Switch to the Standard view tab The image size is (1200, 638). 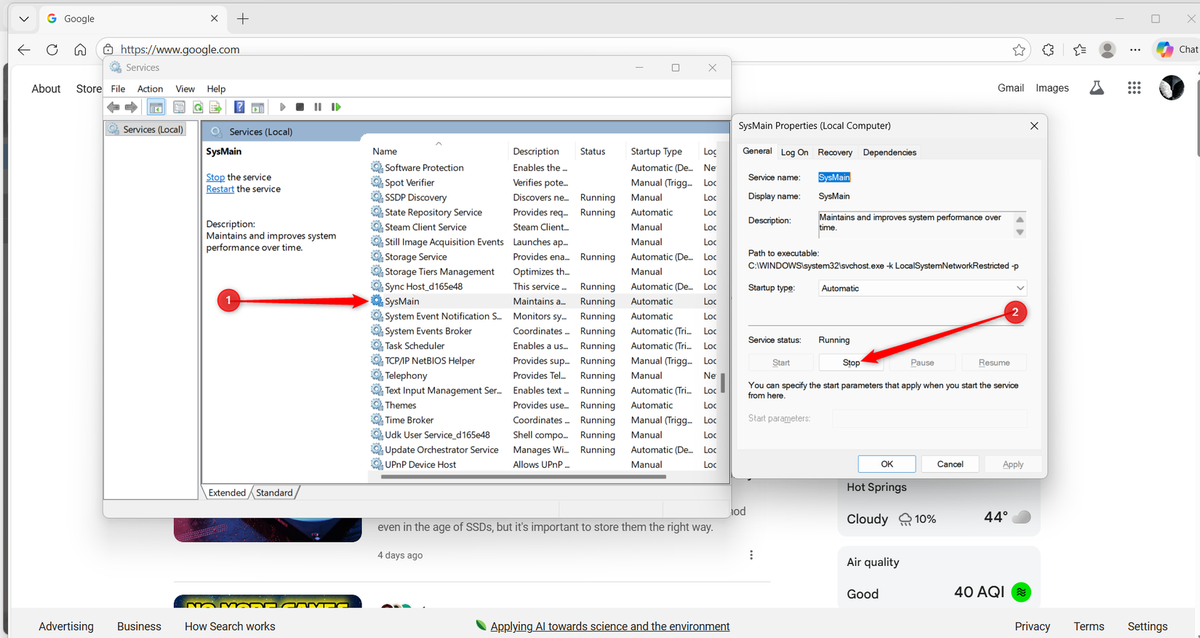(x=274, y=492)
